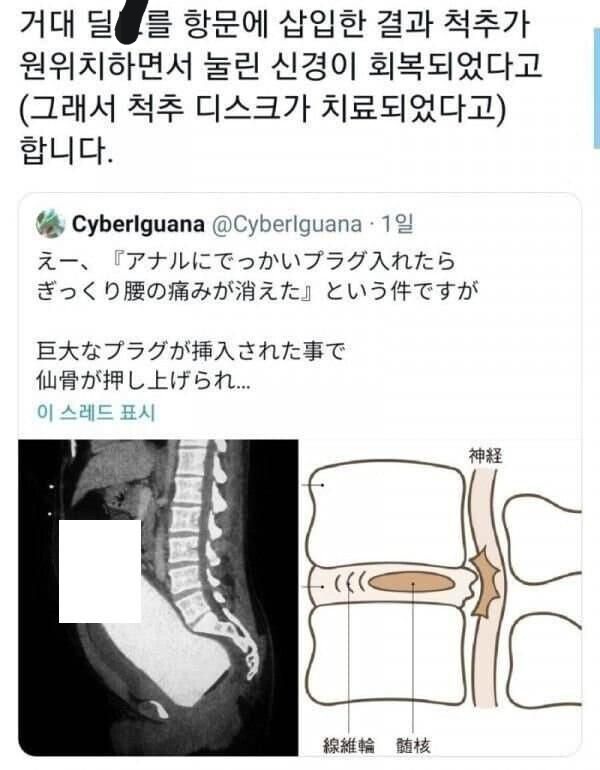Open the spine CT scan image

[x=158, y=597]
